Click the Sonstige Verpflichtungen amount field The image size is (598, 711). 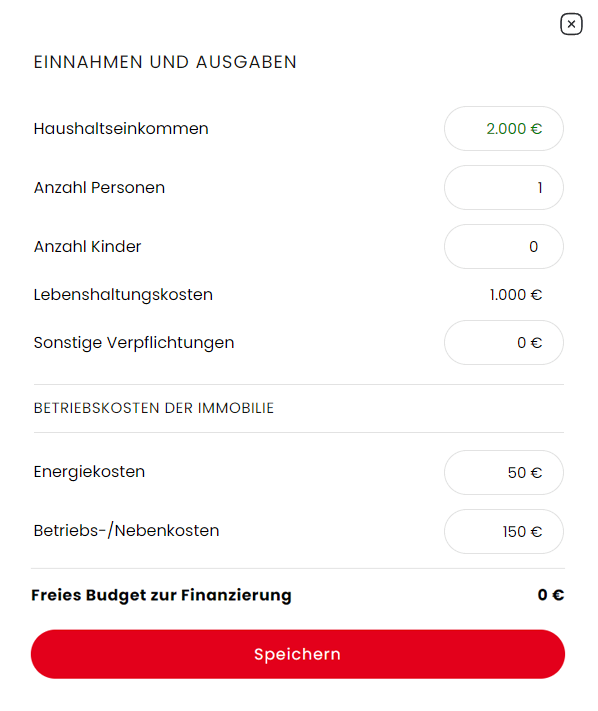point(504,343)
